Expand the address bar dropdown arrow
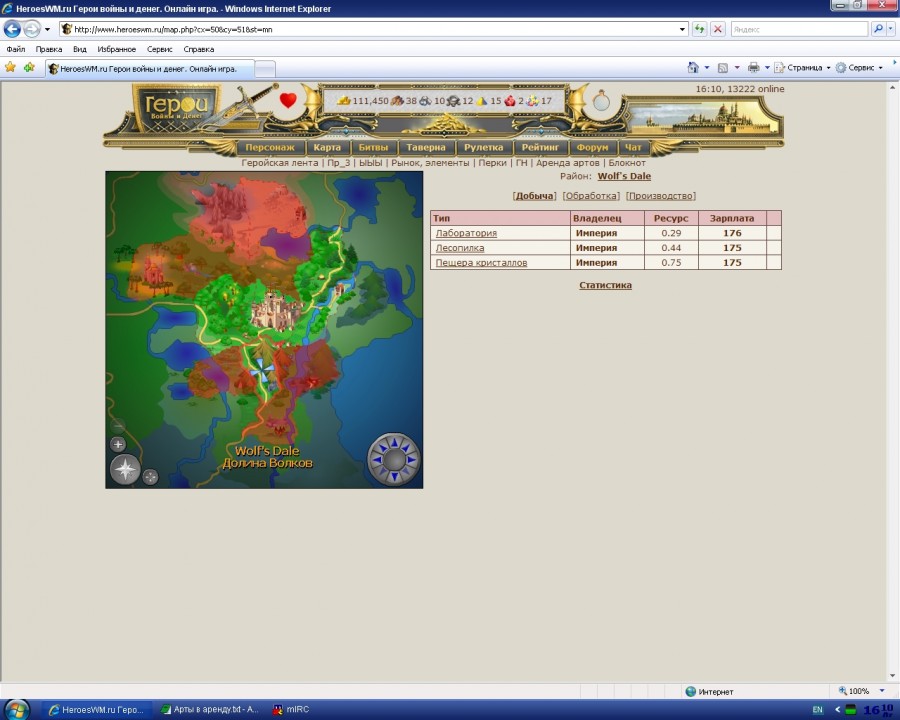The width and height of the screenshot is (900, 720). pos(682,29)
